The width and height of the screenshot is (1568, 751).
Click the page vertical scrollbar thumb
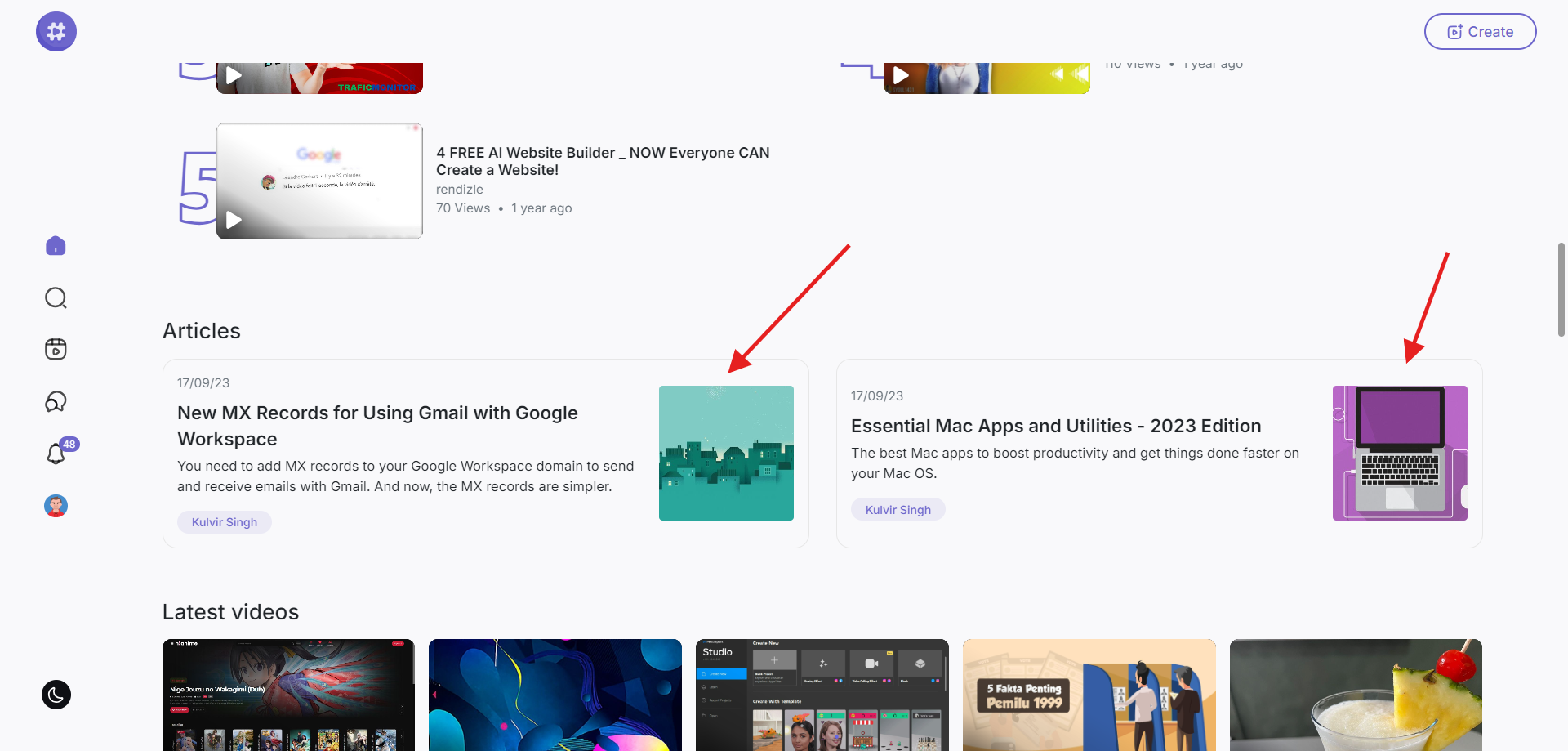(x=1561, y=289)
